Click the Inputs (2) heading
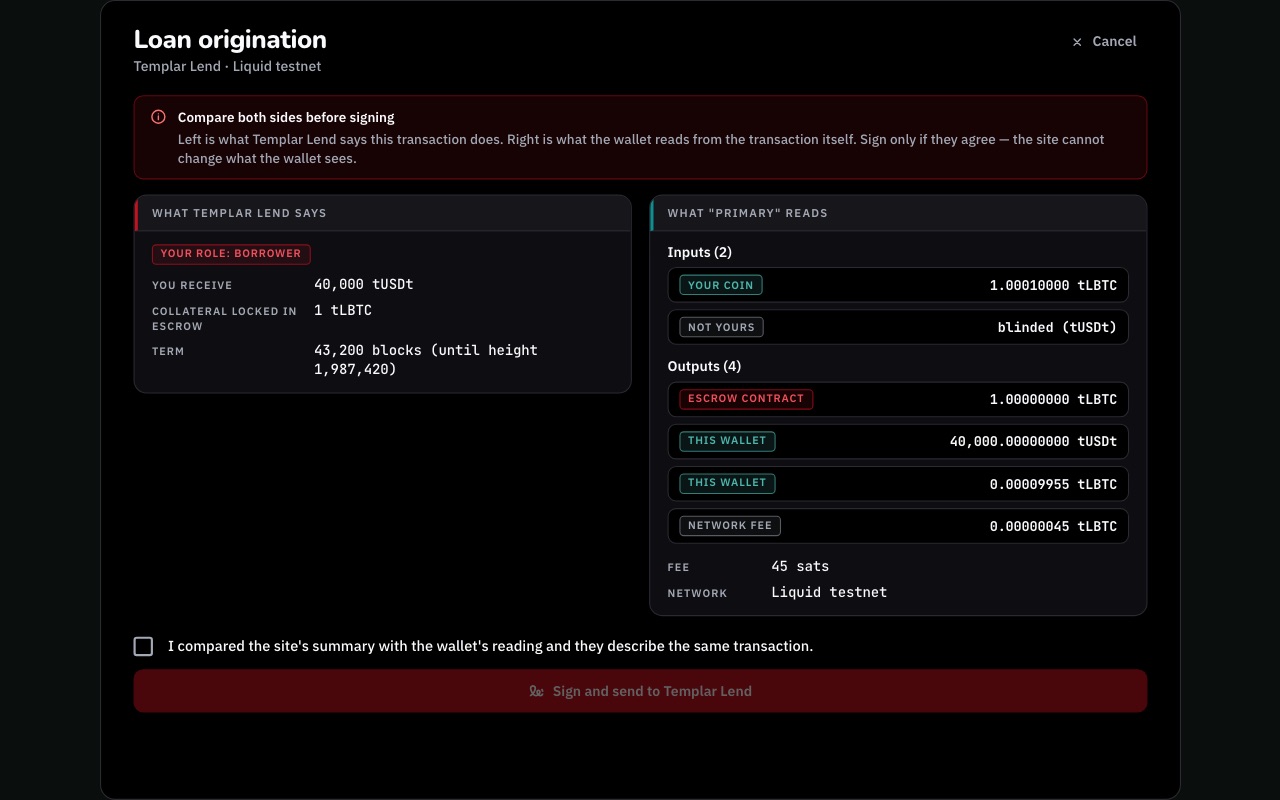1280x800 pixels. (700, 252)
